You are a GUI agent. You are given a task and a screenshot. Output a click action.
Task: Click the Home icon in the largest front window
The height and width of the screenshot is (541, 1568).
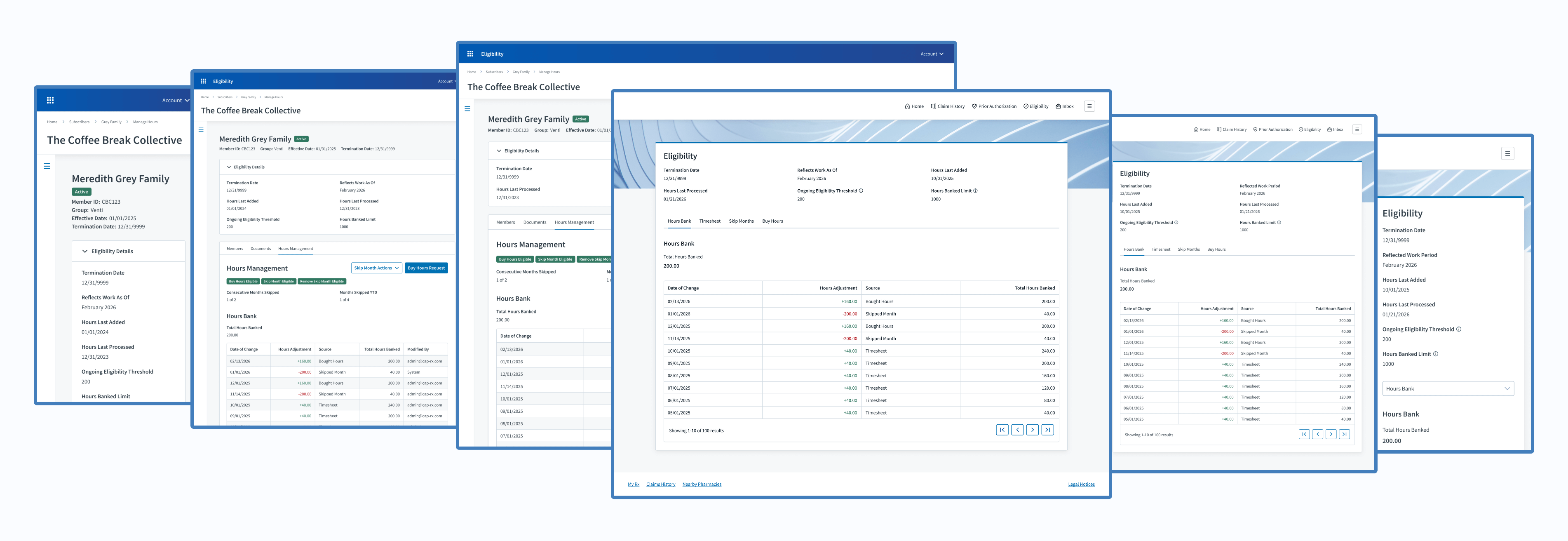(x=907, y=107)
